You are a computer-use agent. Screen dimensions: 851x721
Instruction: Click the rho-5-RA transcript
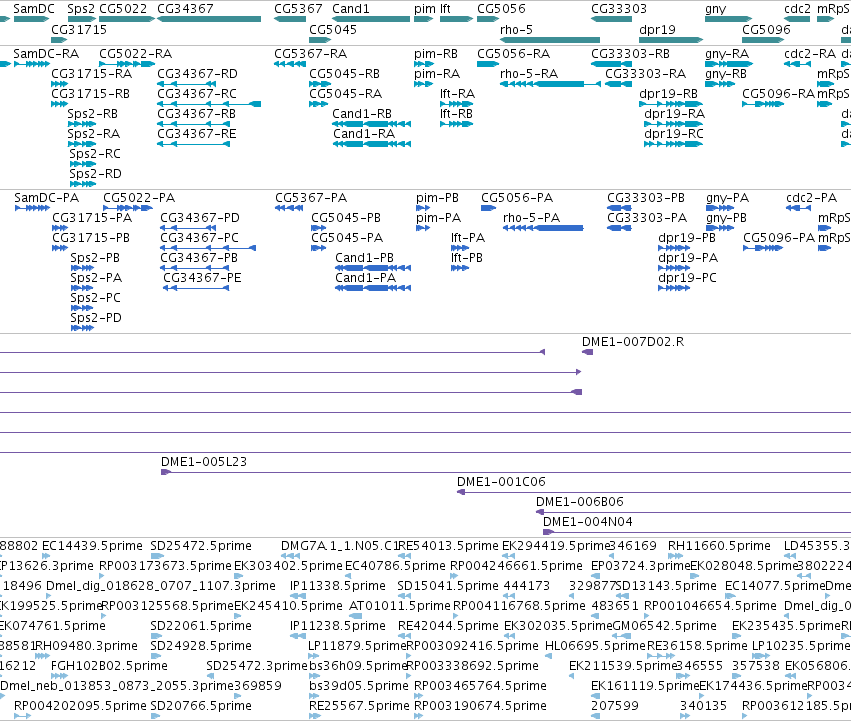(x=550, y=84)
